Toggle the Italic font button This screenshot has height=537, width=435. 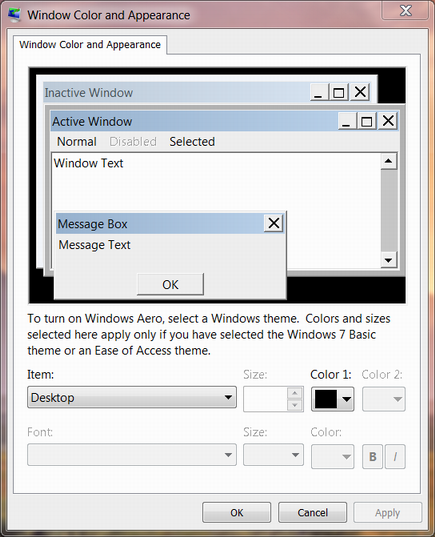click(x=395, y=457)
